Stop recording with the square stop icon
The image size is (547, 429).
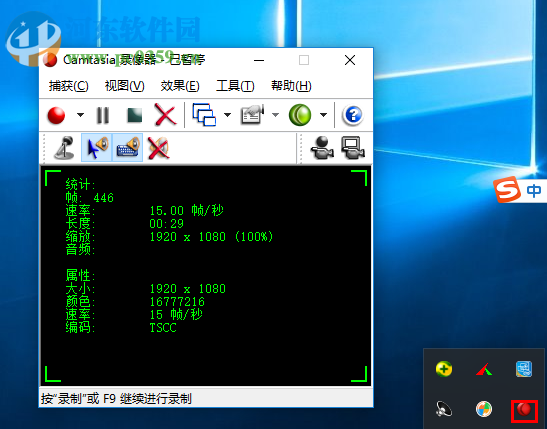[x=134, y=115]
